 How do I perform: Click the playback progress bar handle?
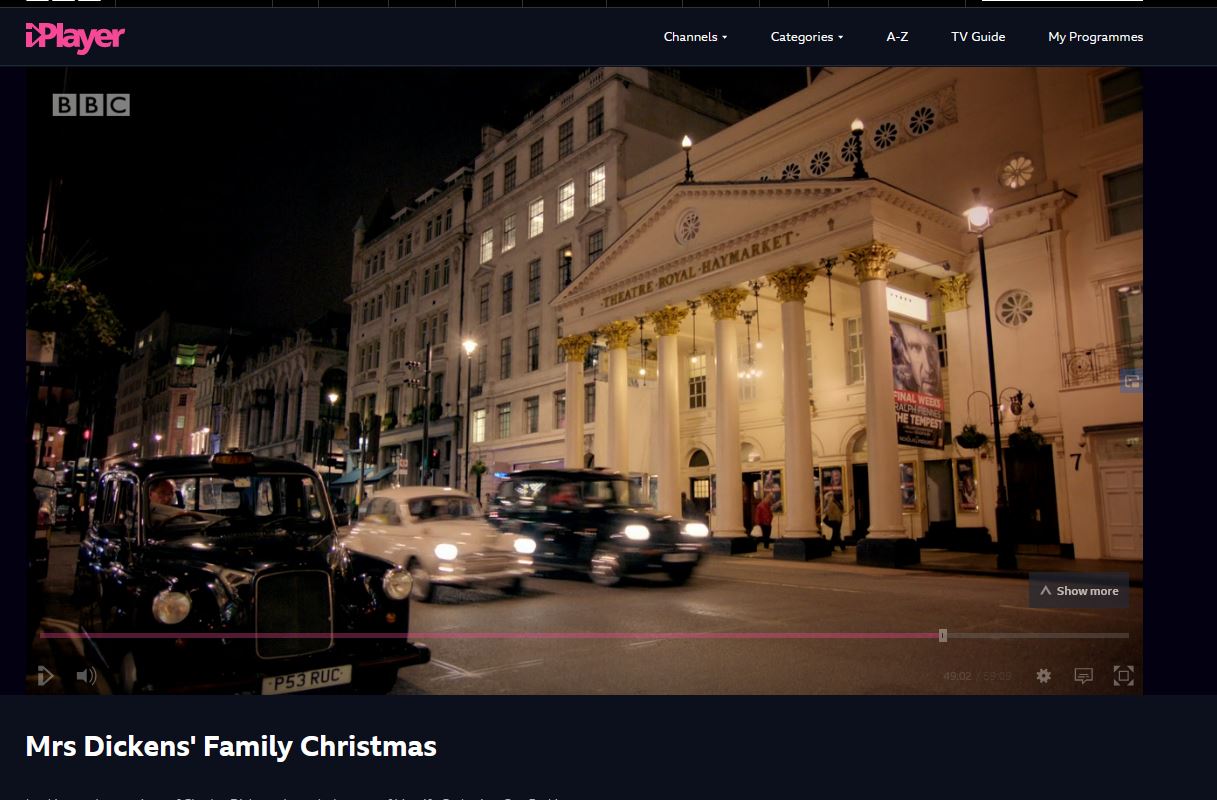click(x=943, y=635)
